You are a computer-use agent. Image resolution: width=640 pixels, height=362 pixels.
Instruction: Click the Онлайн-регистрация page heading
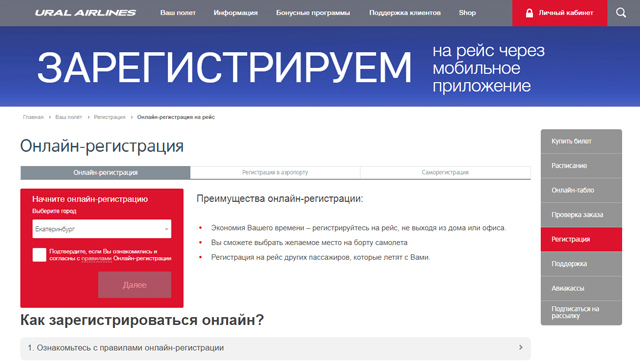coord(102,146)
